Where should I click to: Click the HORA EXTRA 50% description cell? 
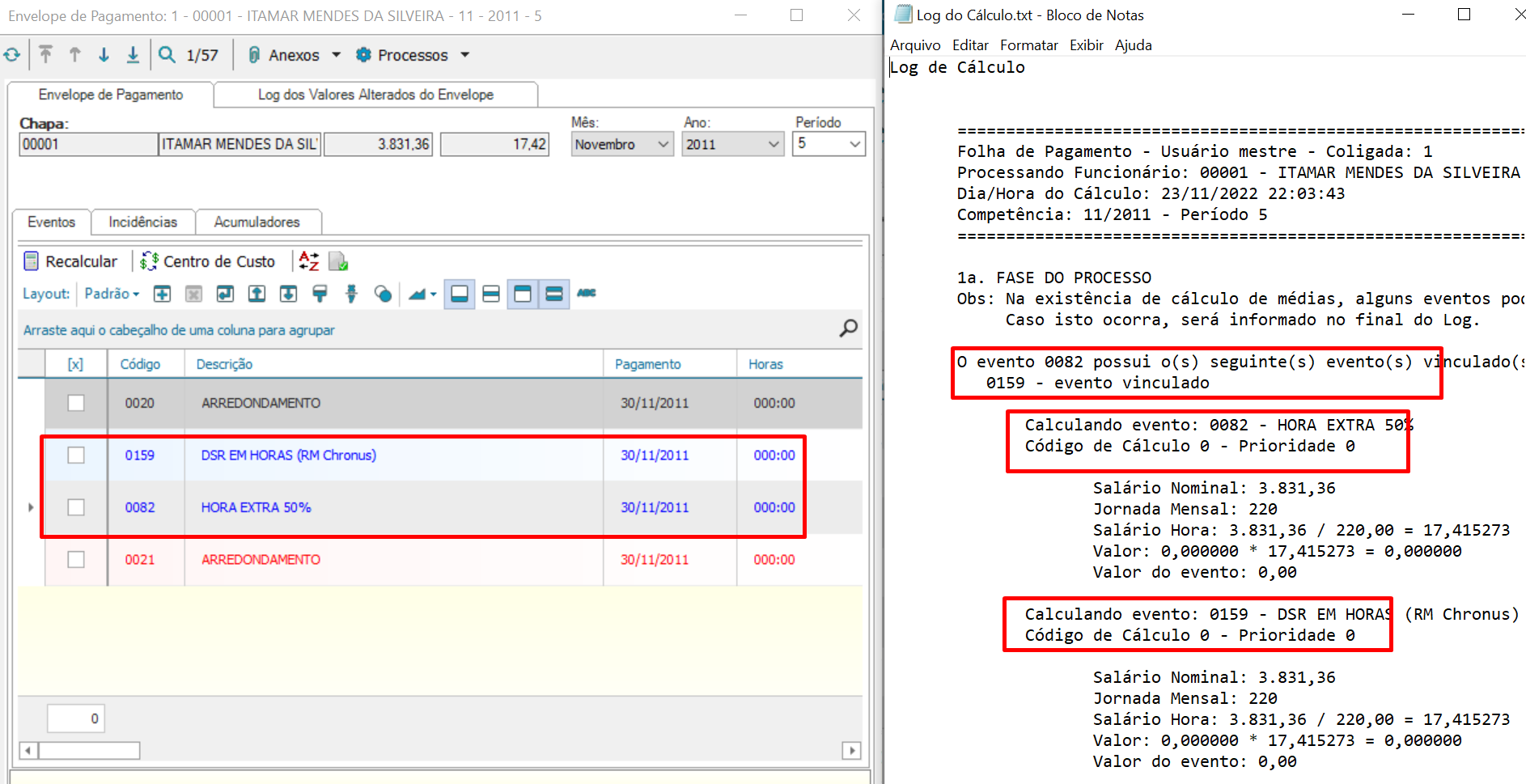click(393, 507)
